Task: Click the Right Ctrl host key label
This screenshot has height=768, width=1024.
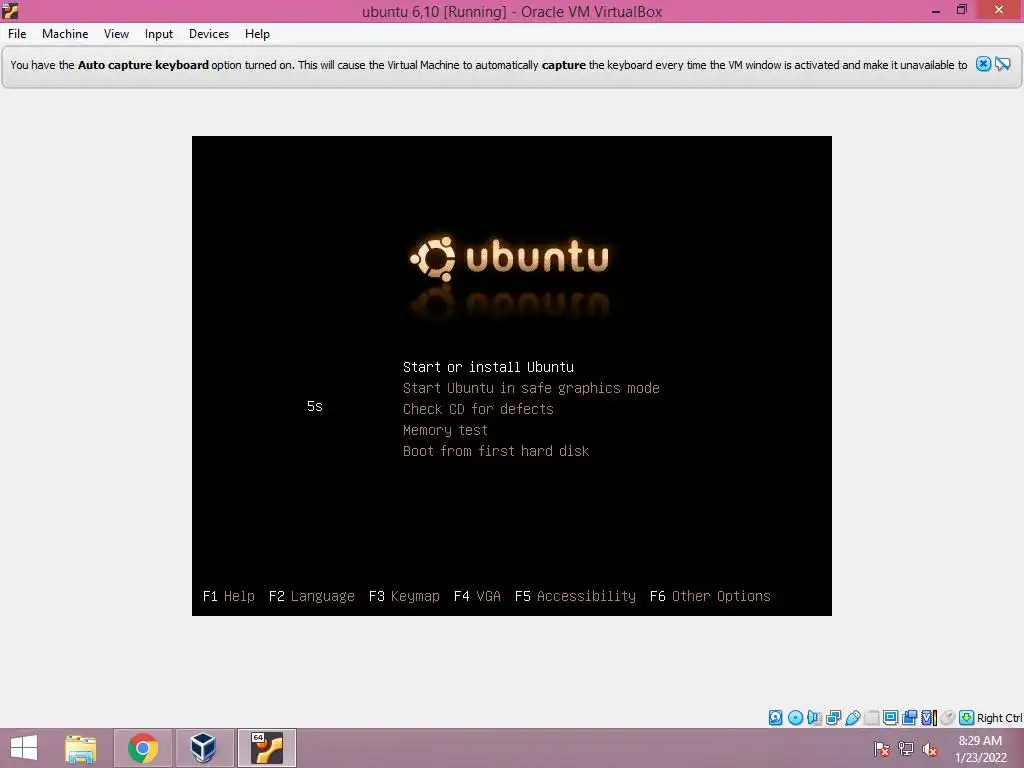Action: (999, 718)
